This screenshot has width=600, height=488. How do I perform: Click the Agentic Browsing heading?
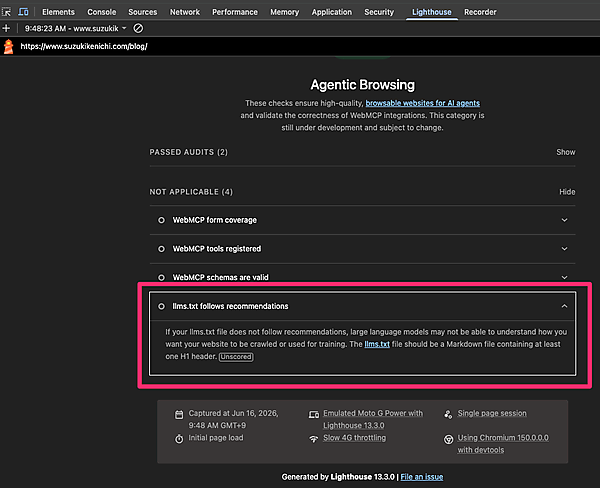362,85
